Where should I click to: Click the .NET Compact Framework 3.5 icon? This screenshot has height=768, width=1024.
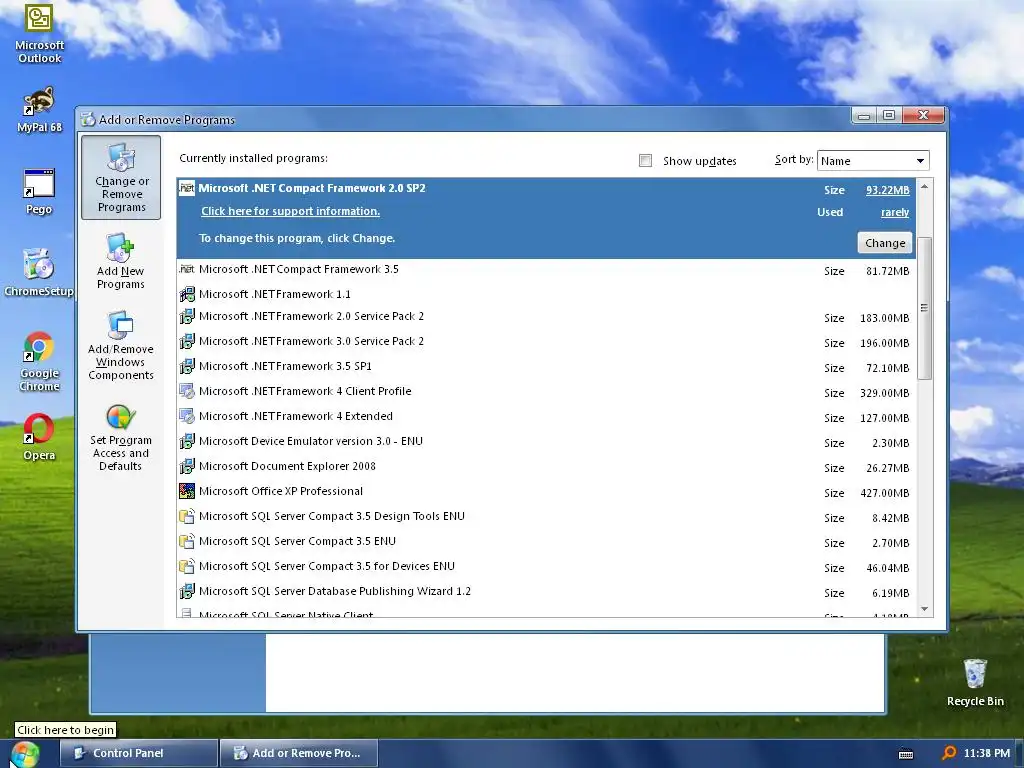187,269
